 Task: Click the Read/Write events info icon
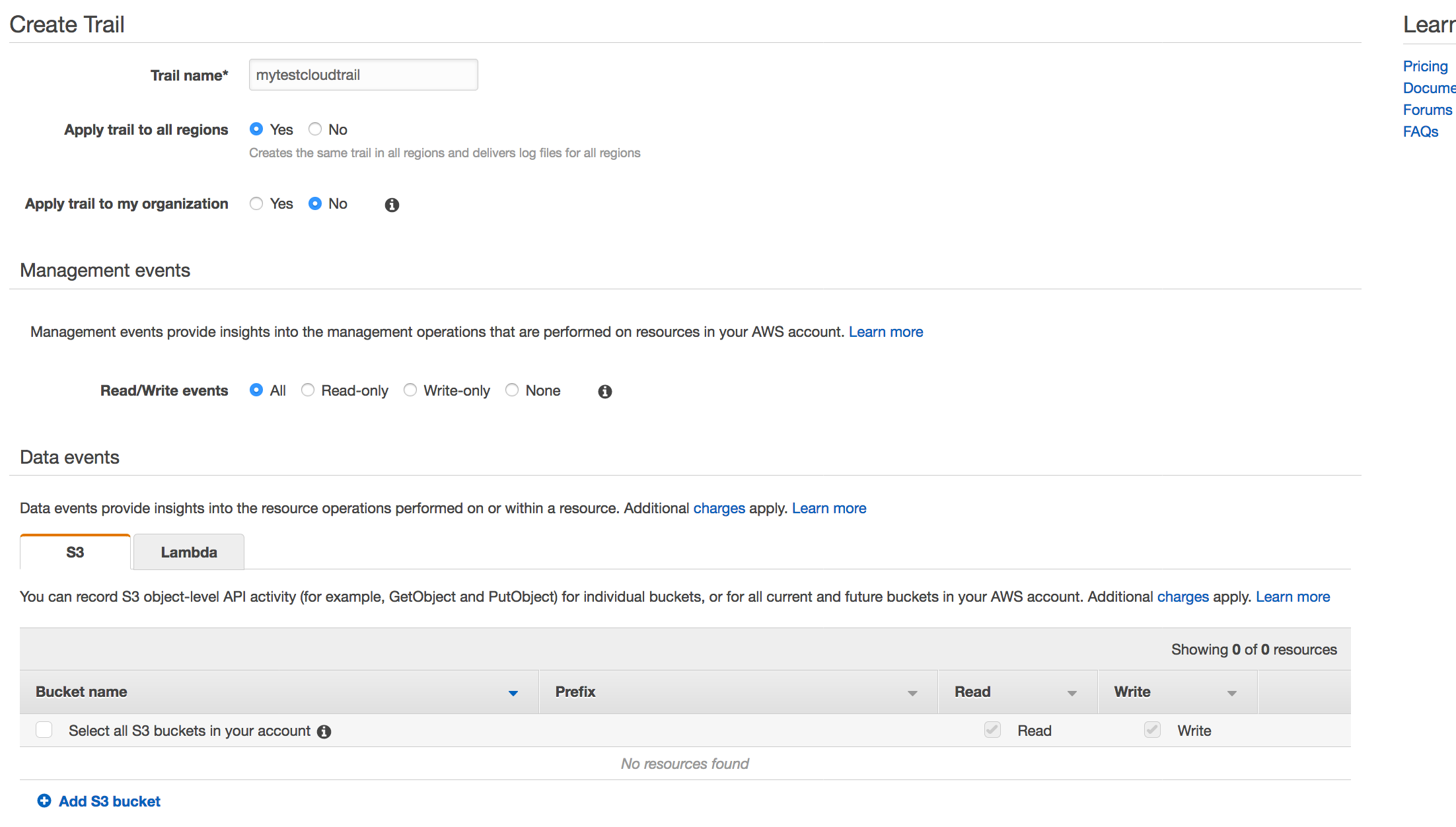click(604, 392)
